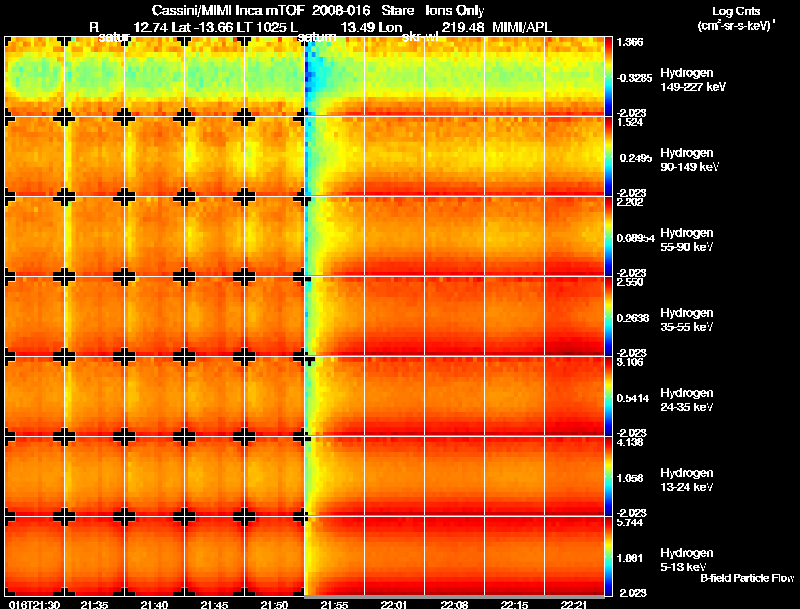The height and width of the screenshot is (609, 800).
Task: Click the color scale value '1.081'
Action: (631, 559)
